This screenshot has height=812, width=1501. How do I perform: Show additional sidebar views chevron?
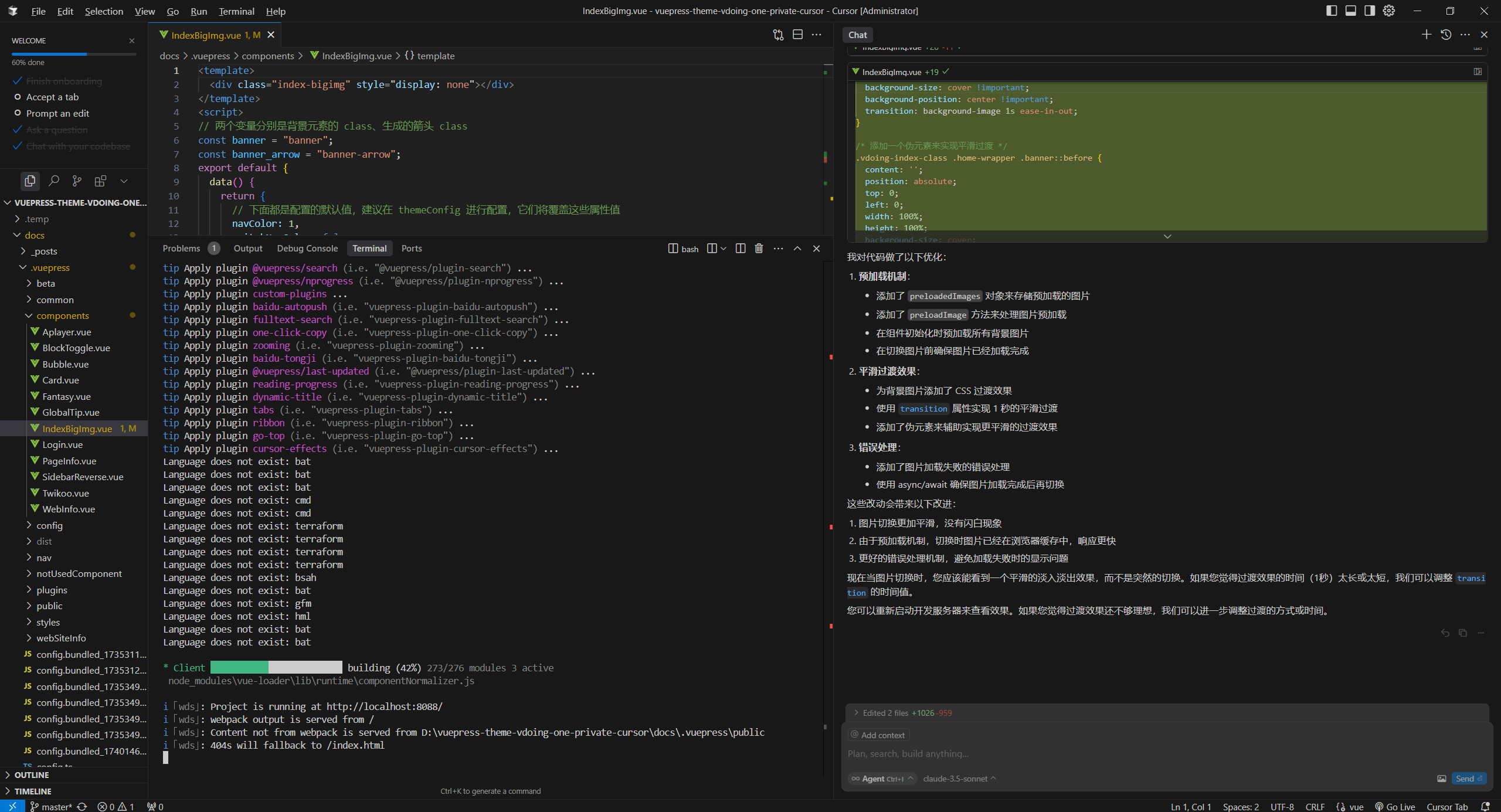124,181
